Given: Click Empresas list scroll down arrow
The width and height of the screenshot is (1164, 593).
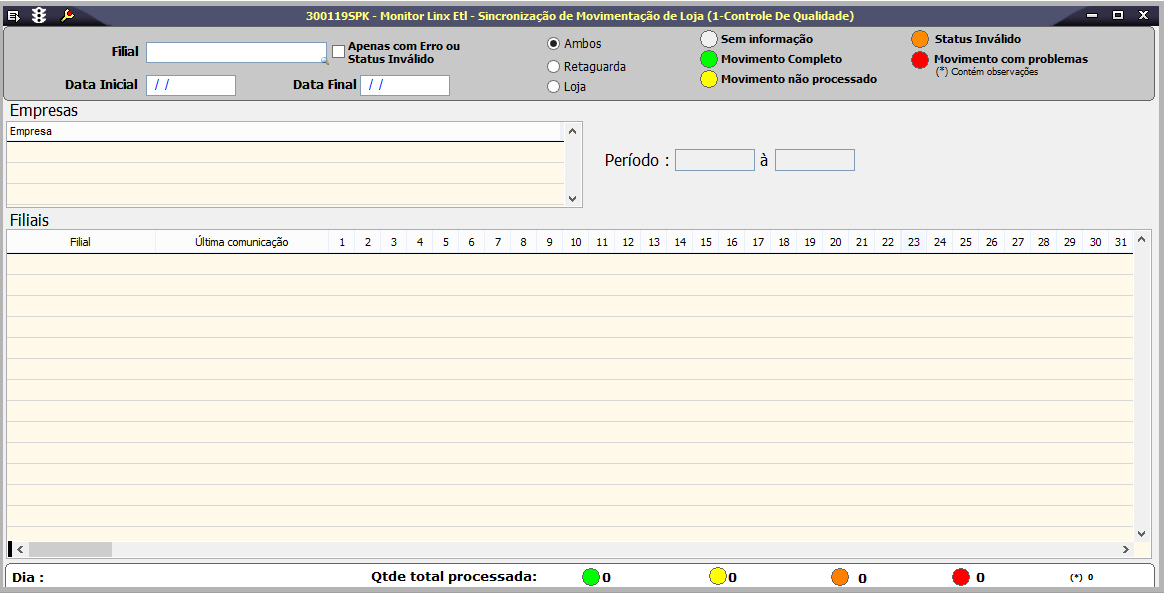Looking at the screenshot, I should (x=572, y=198).
